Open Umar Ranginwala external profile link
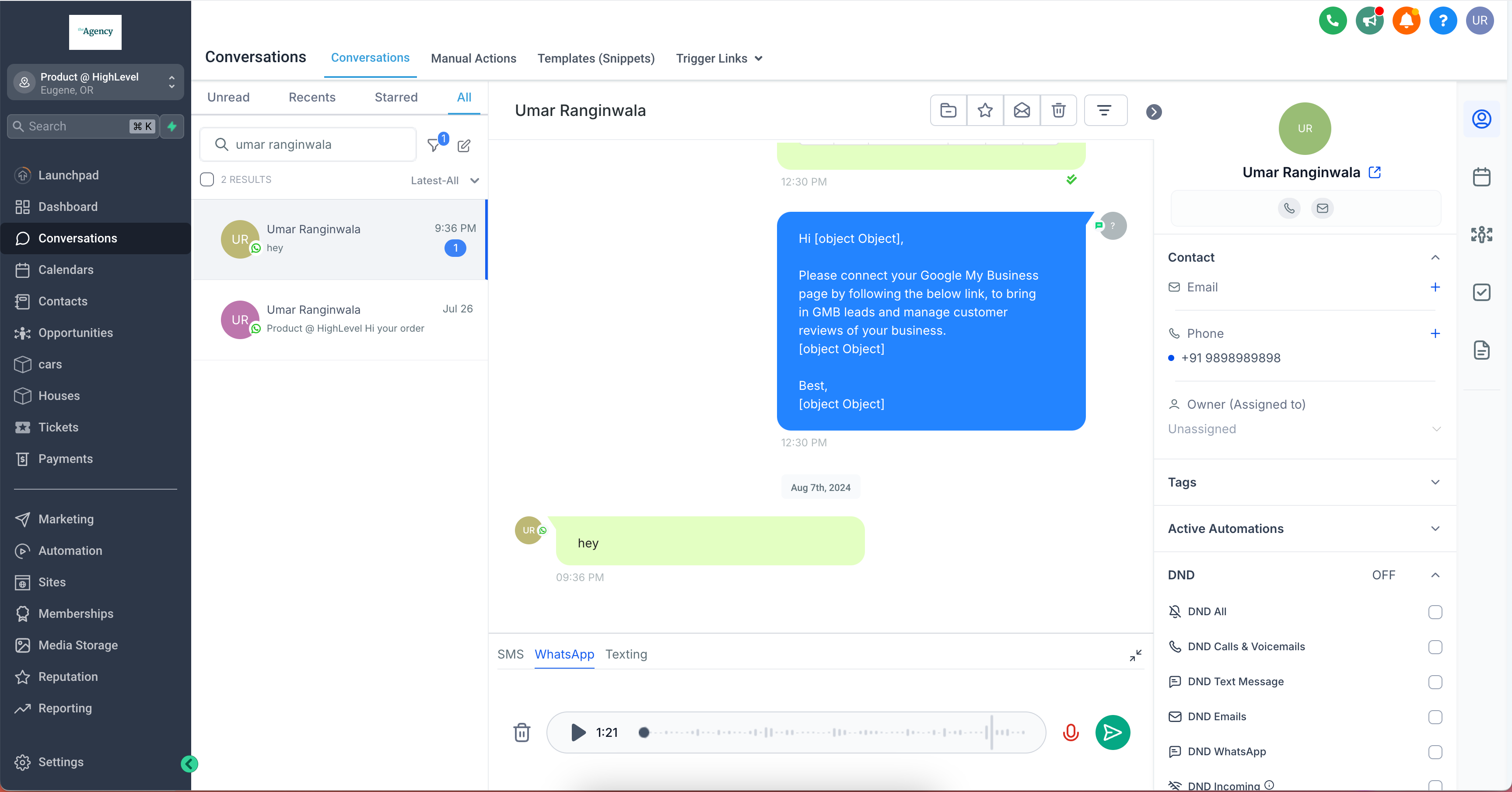Screen dimensions: 1512x792 1375,172
